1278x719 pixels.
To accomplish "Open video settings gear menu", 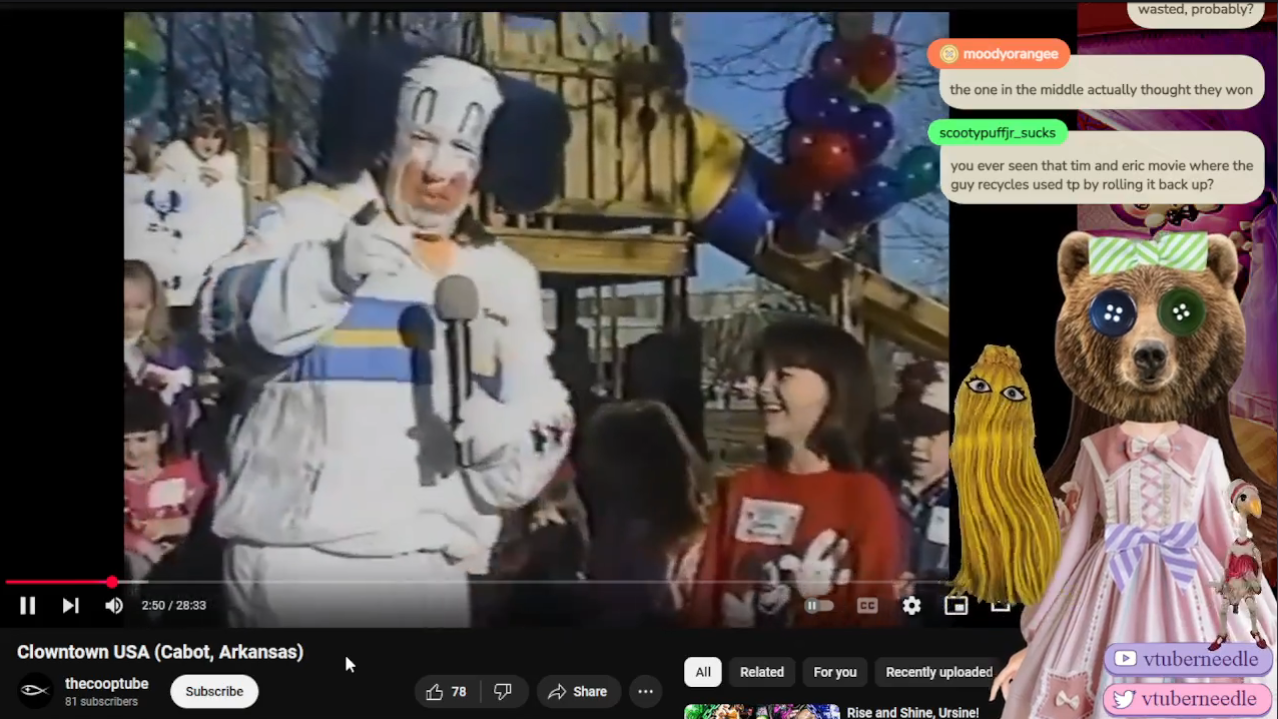I will (911, 605).
